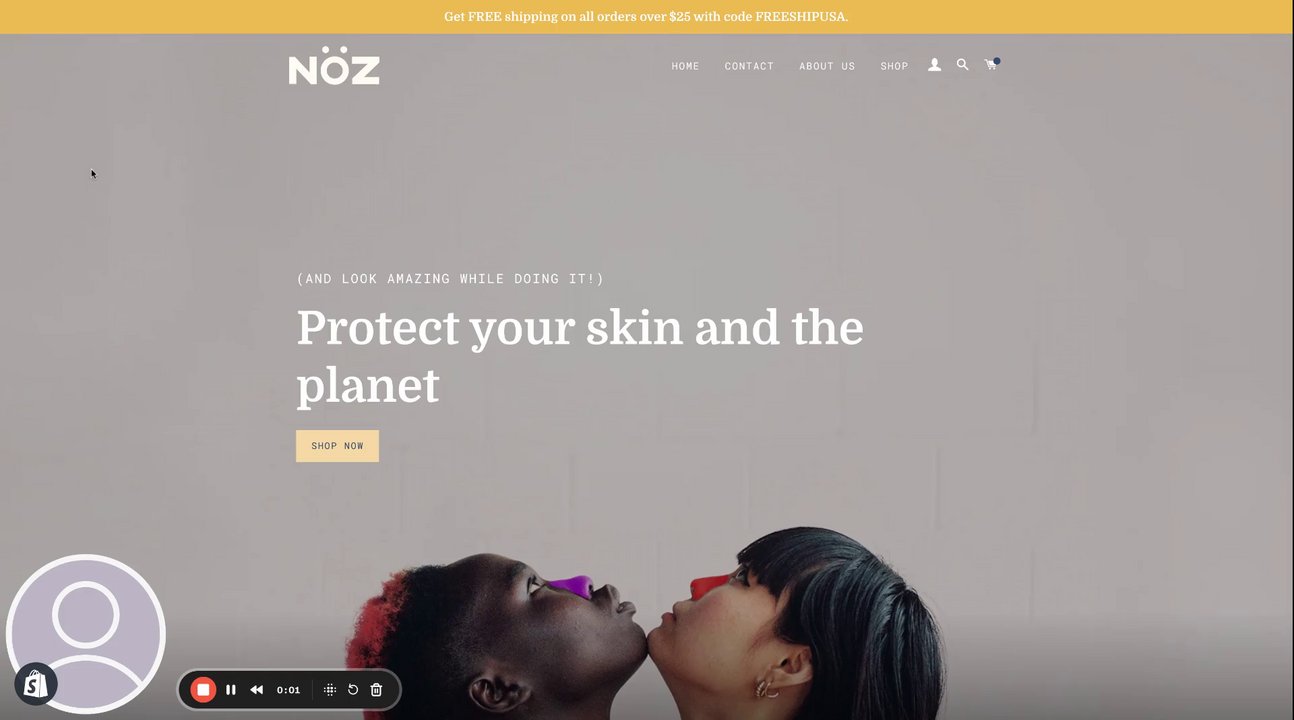Delete the recording with trash icon

pyautogui.click(x=376, y=690)
